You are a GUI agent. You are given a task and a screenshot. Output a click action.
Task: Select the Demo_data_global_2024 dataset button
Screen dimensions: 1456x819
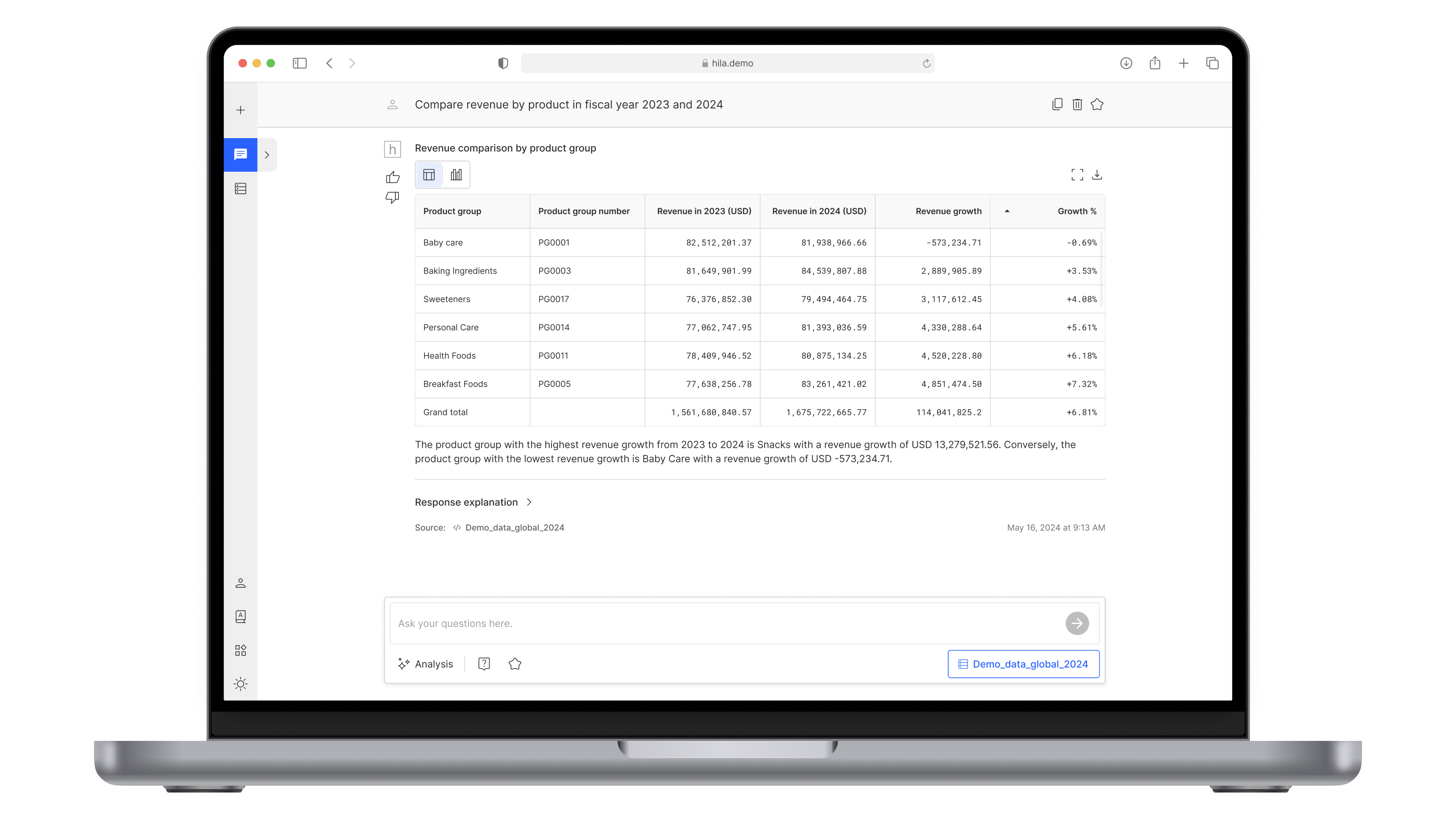pyautogui.click(x=1023, y=664)
